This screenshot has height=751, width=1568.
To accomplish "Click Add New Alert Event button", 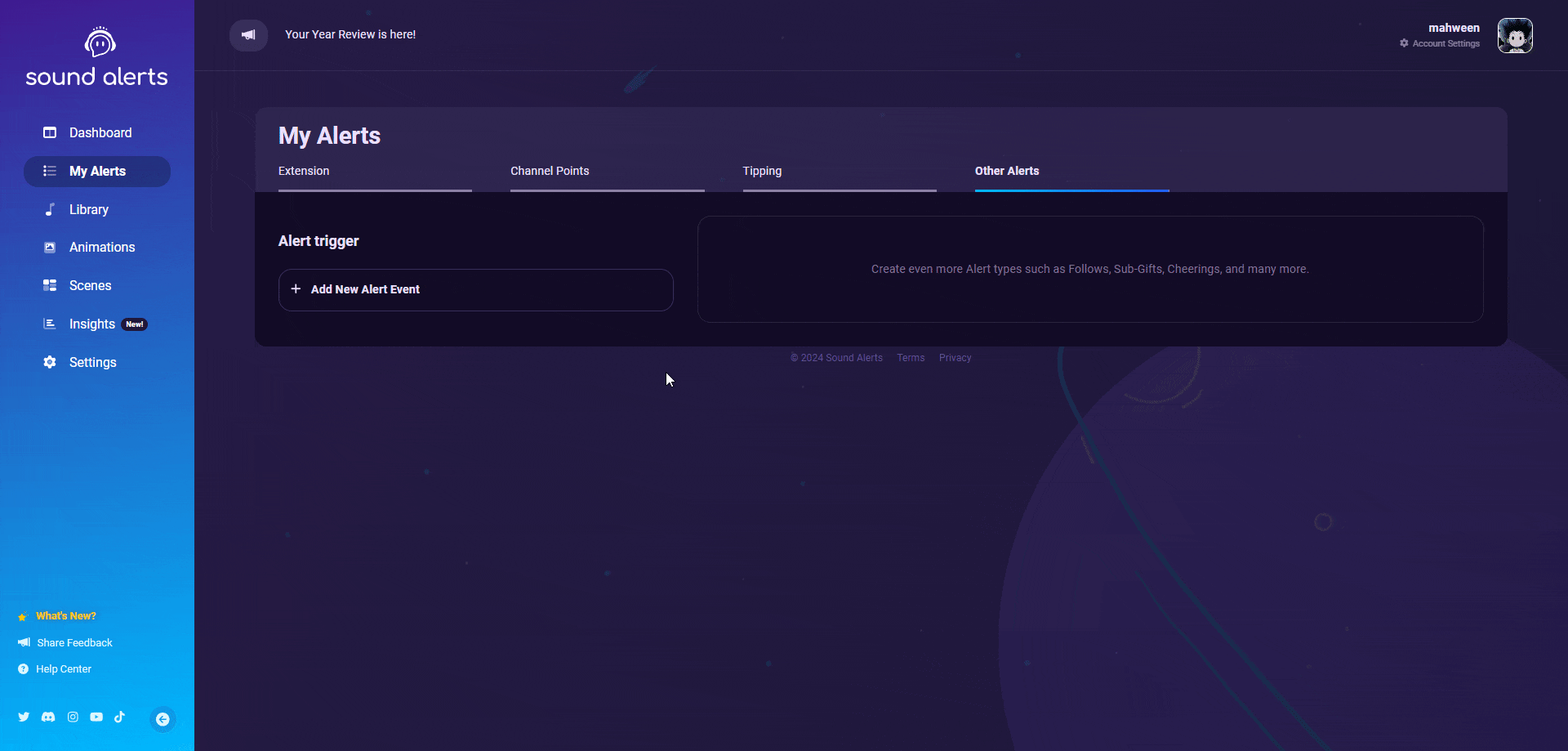I will tap(476, 290).
